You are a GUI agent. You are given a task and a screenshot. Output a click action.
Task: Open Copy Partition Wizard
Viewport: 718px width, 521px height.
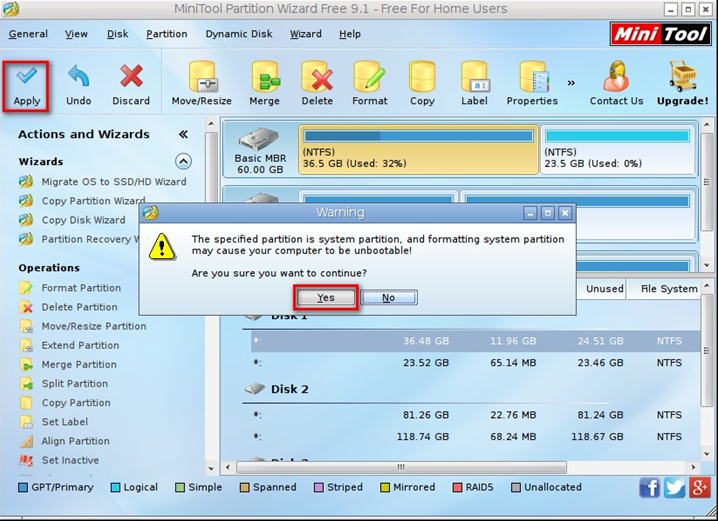pos(93,201)
